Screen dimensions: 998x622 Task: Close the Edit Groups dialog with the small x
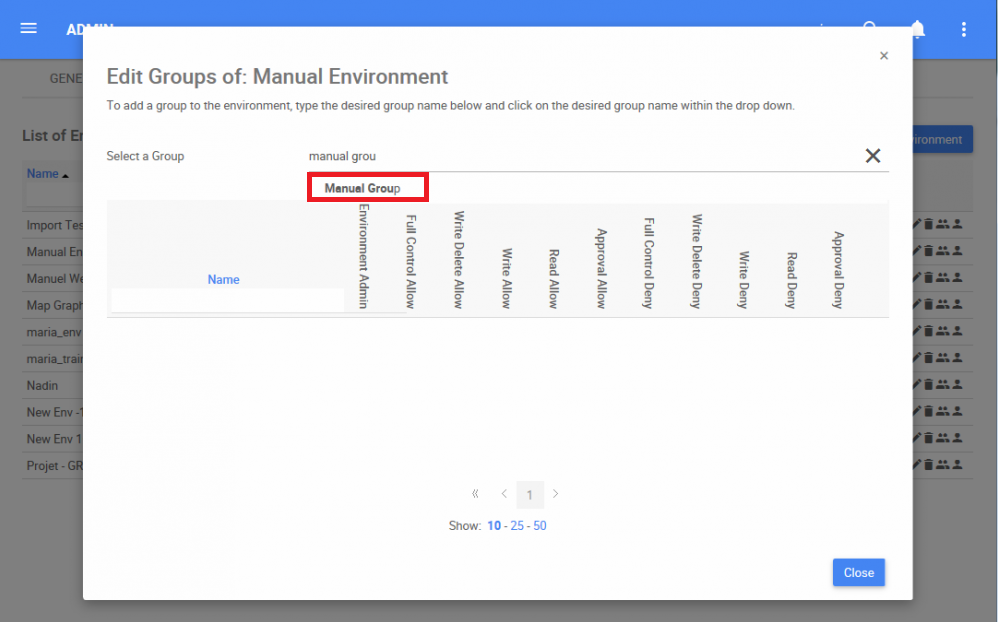884,56
